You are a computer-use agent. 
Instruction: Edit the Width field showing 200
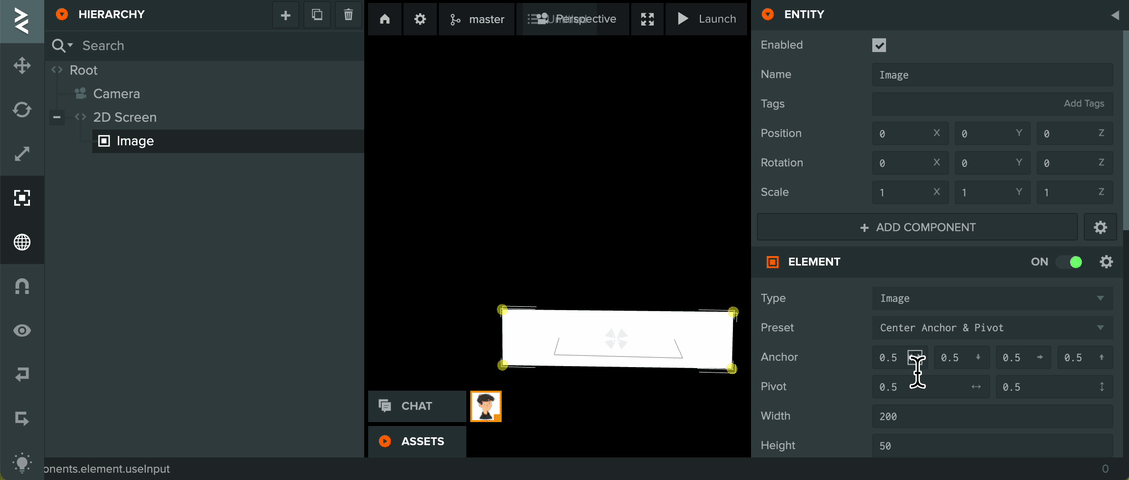992,417
